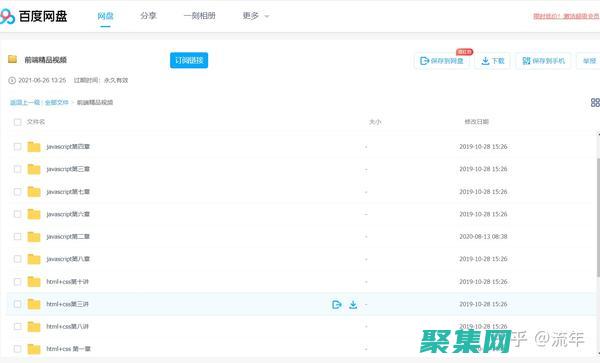Save html+css第三讲 to netdisk via row icon
The height and width of the screenshot is (363, 600).
coord(336,304)
